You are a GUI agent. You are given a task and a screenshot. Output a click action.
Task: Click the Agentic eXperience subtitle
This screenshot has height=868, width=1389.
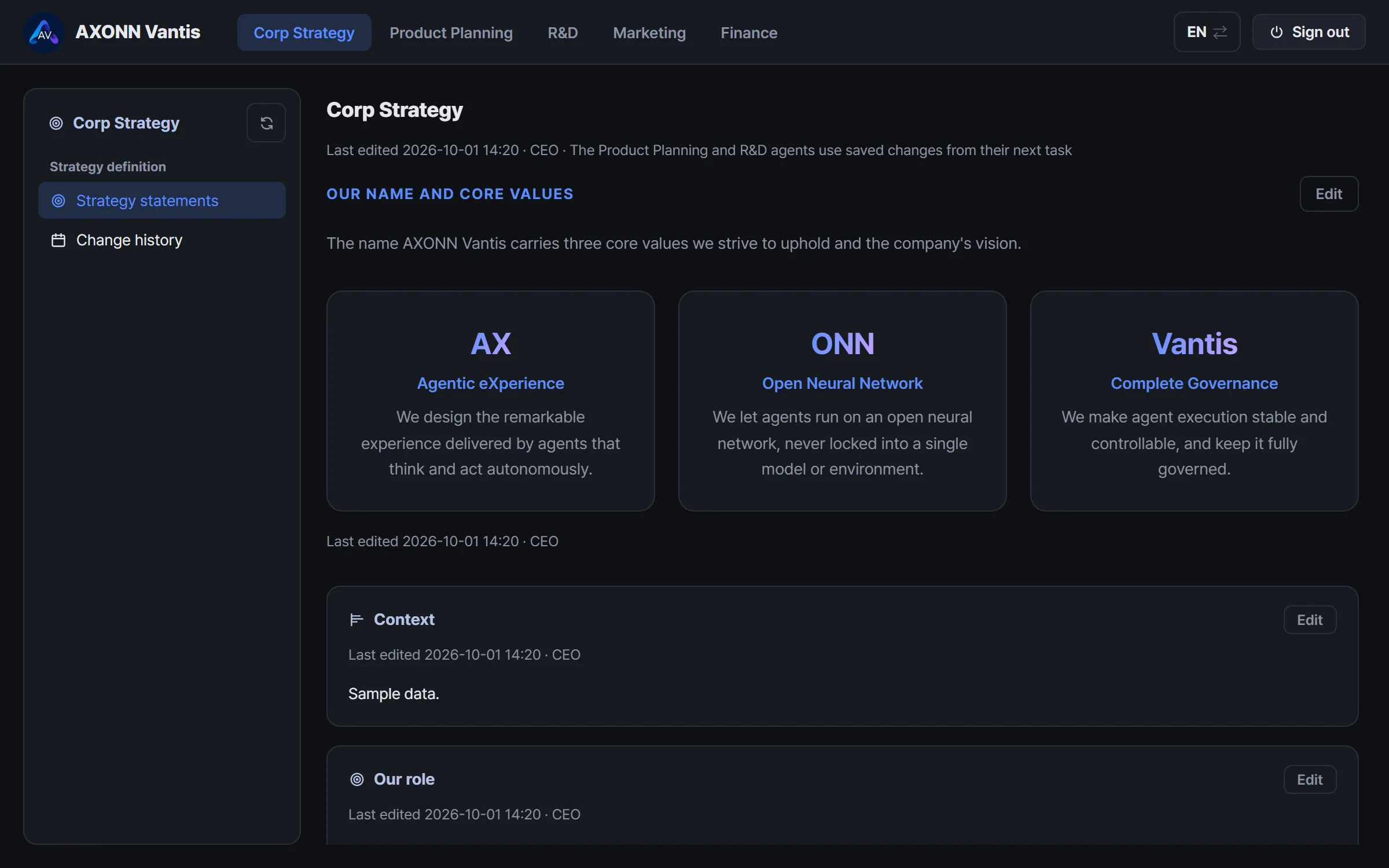491,383
